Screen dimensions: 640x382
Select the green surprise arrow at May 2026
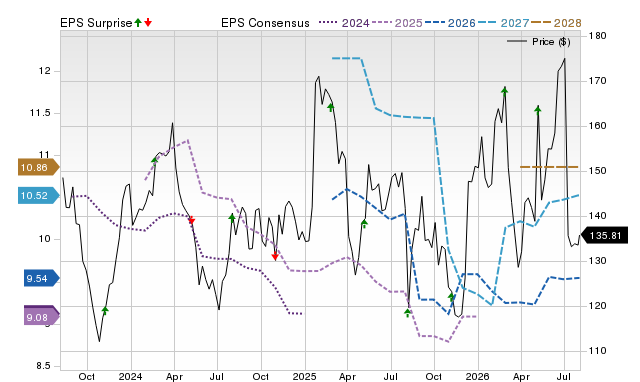pos(538,109)
